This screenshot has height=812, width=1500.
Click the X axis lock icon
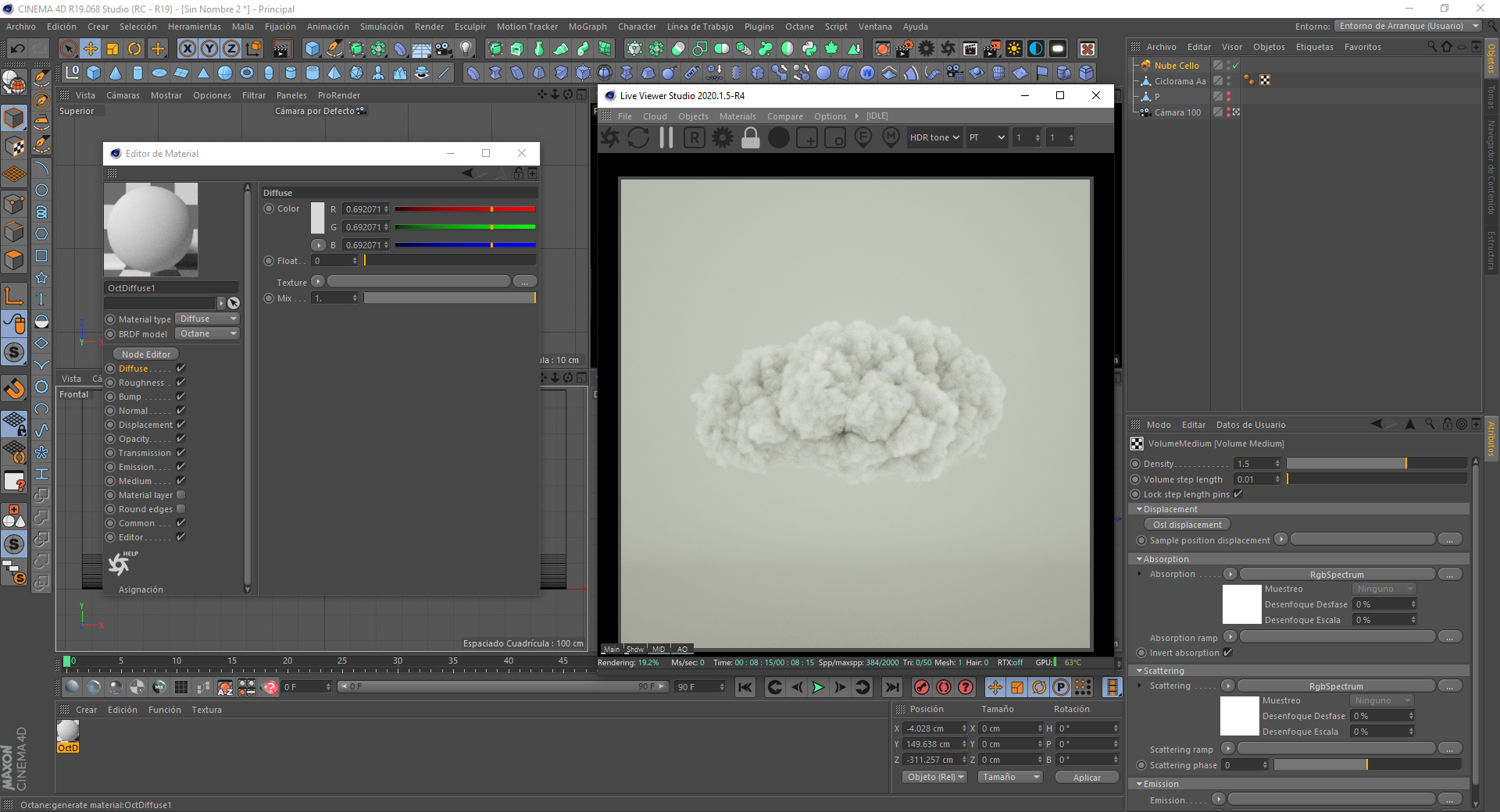coord(187,49)
